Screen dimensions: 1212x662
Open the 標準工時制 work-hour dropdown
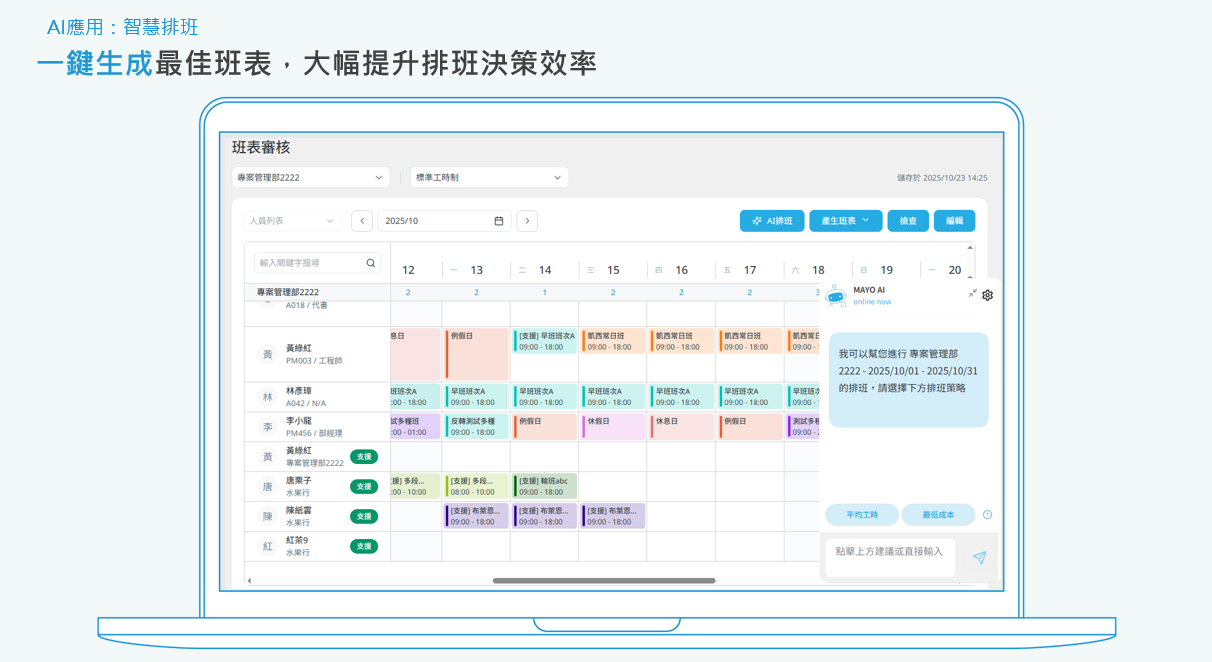(488, 176)
